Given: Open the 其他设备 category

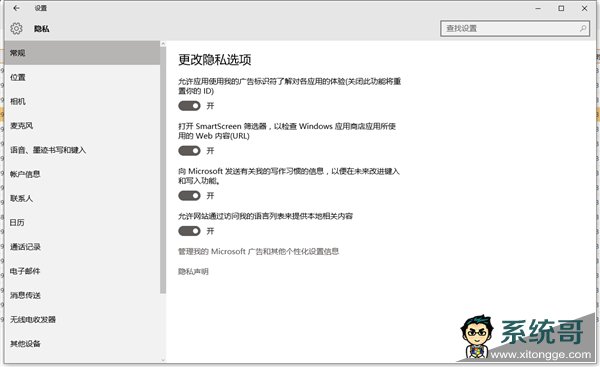Looking at the screenshot, I should 82,344.
